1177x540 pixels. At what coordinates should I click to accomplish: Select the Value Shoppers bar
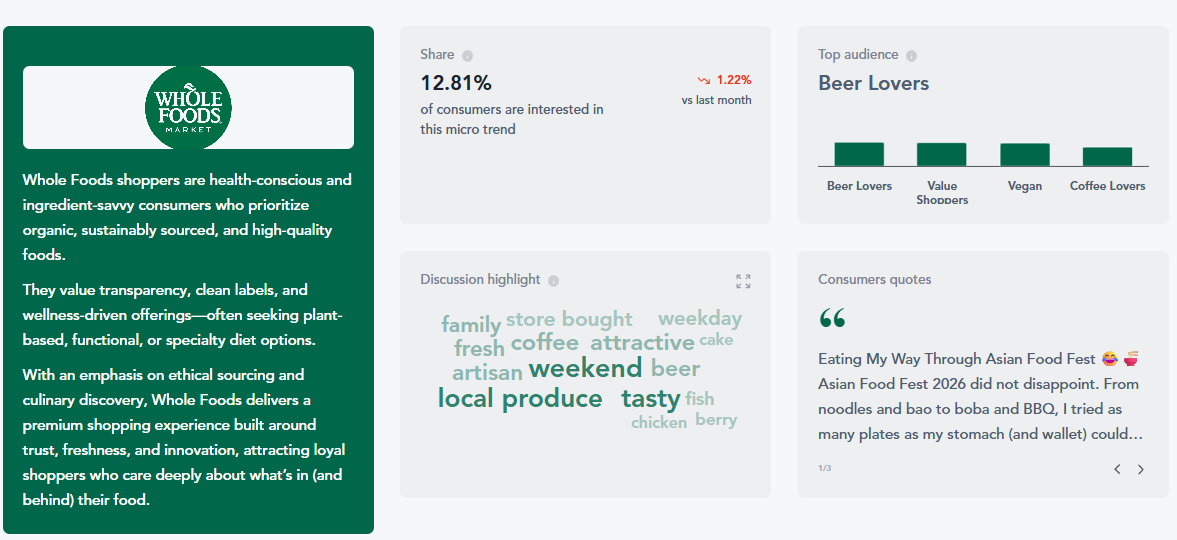(x=941, y=154)
